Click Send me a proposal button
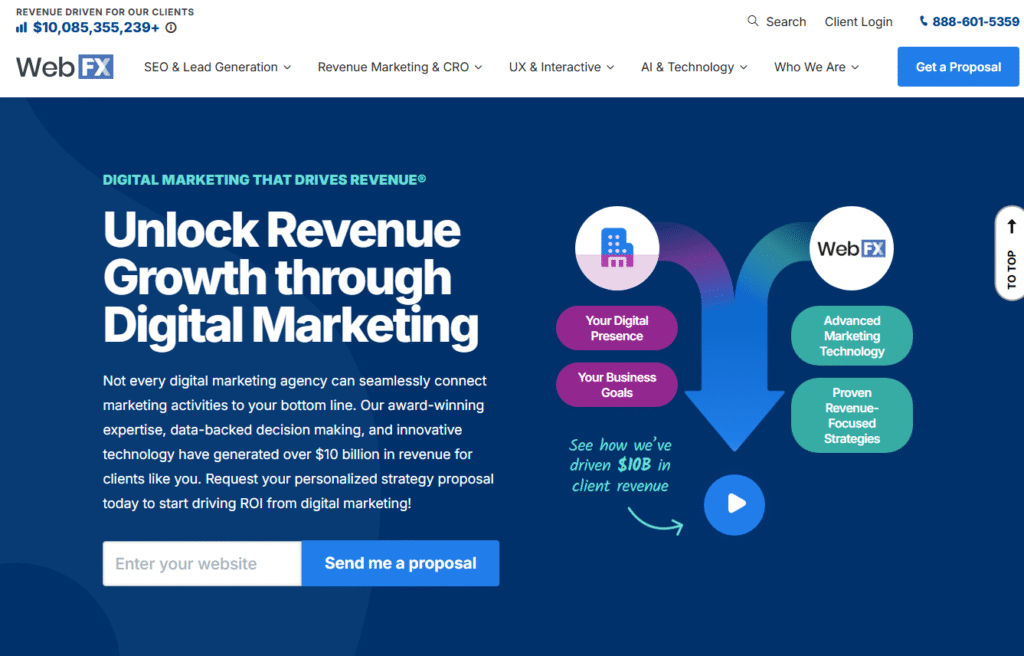Screen dimensions: 1024x656 [400, 563]
